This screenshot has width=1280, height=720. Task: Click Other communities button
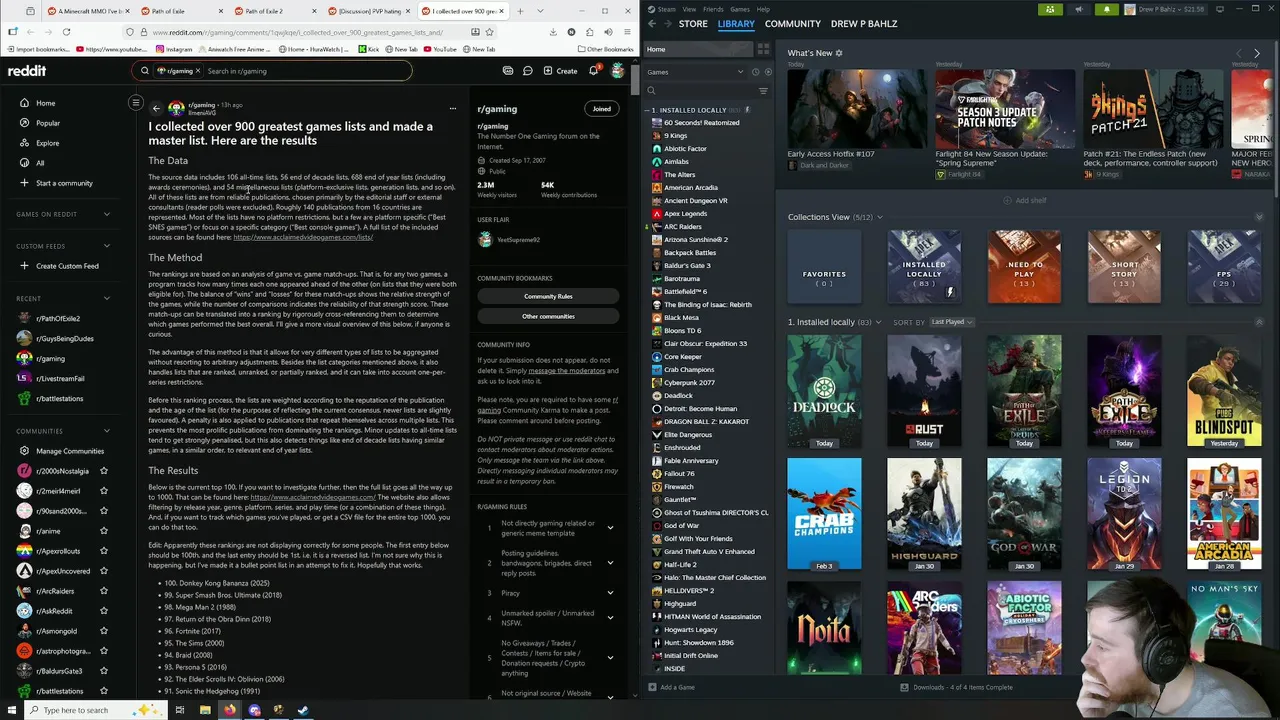tap(548, 316)
